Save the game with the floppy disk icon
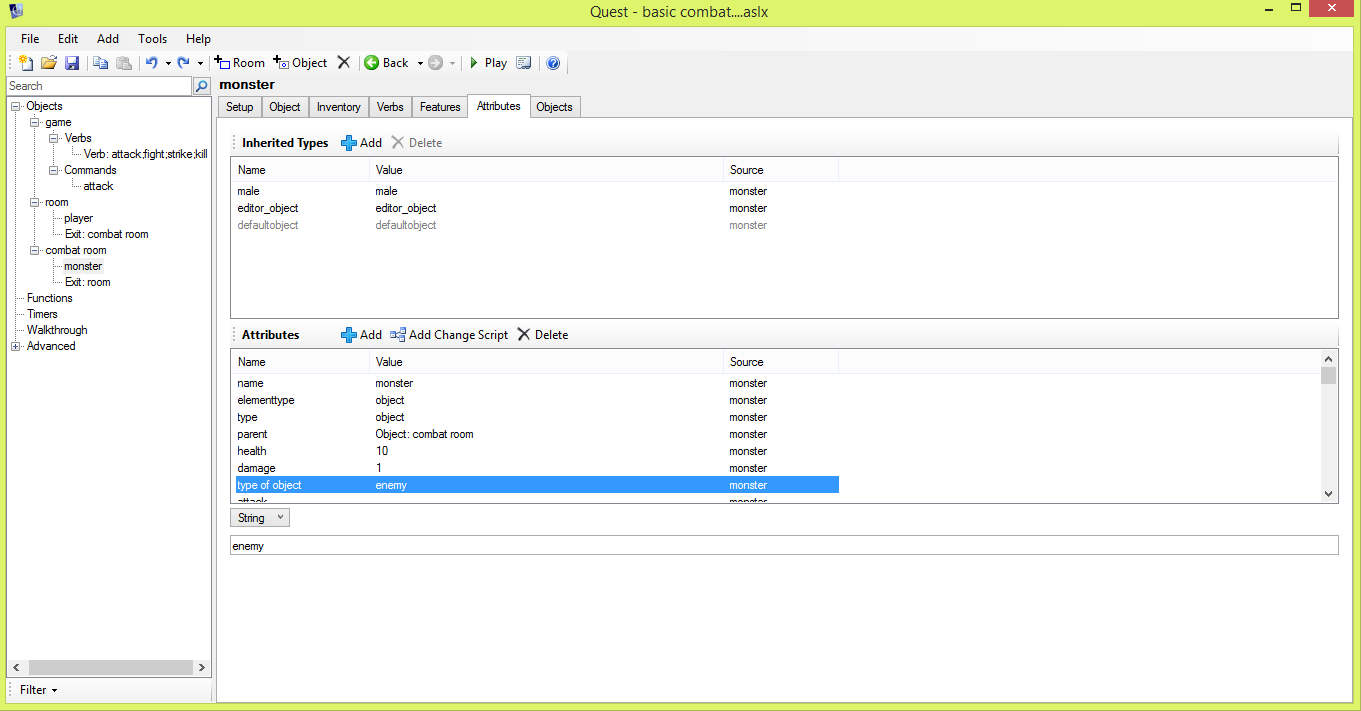1361x711 pixels. coord(72,63)
